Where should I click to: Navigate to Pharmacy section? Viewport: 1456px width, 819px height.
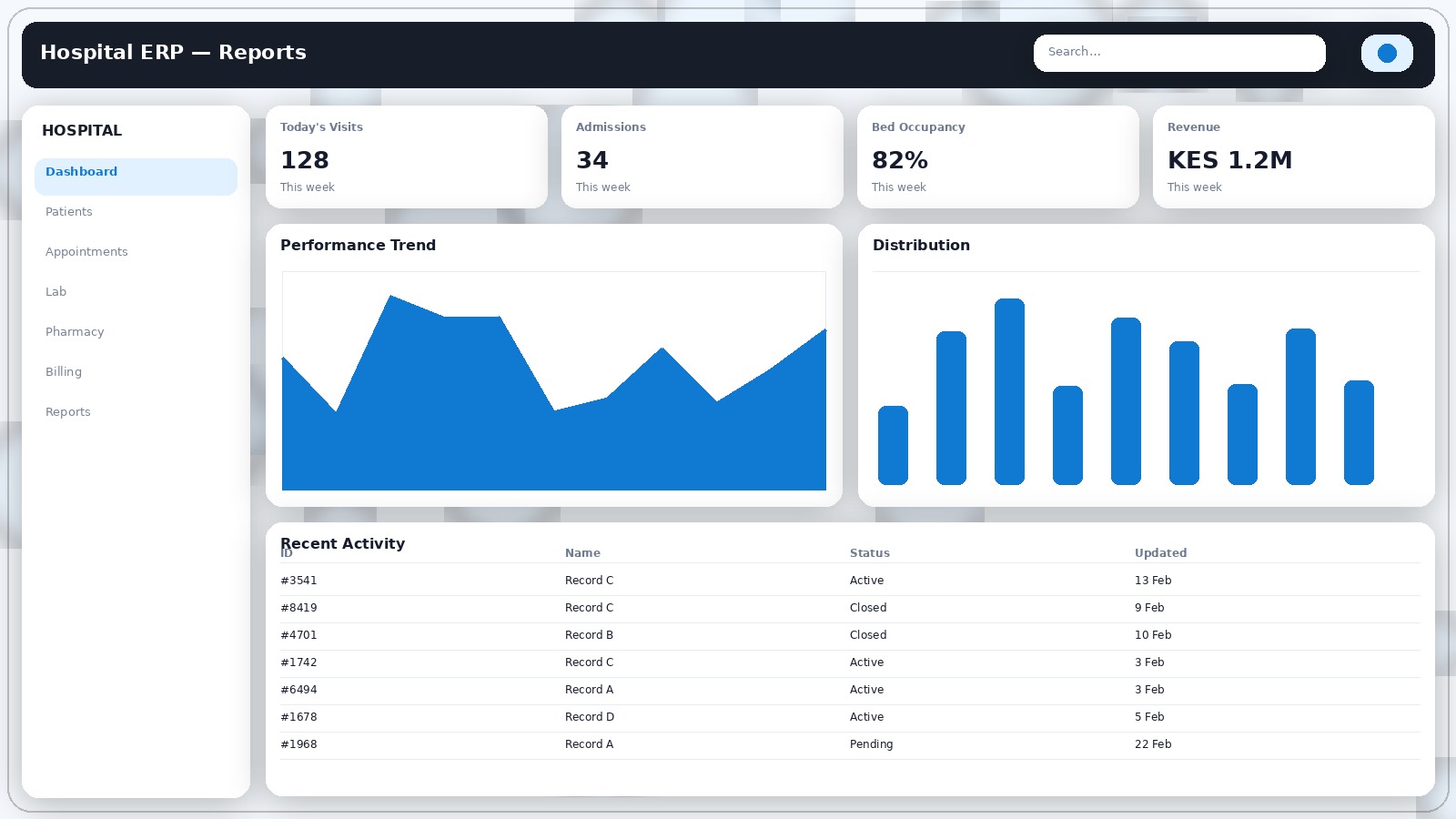75,332
